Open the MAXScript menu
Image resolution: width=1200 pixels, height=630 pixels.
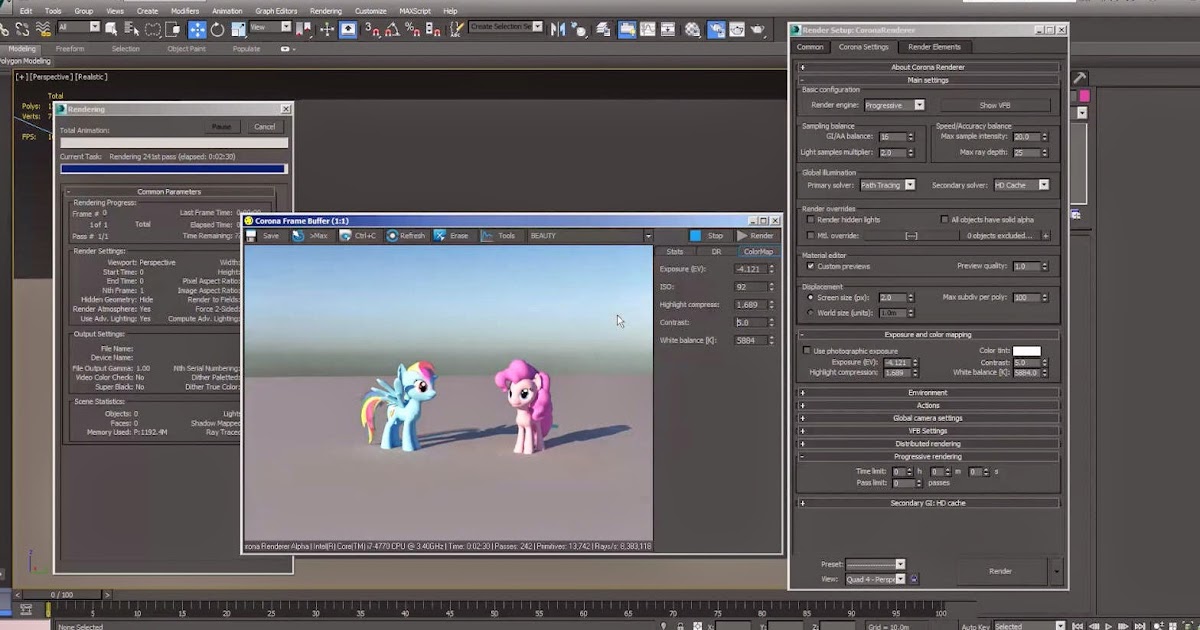point(415,11)
